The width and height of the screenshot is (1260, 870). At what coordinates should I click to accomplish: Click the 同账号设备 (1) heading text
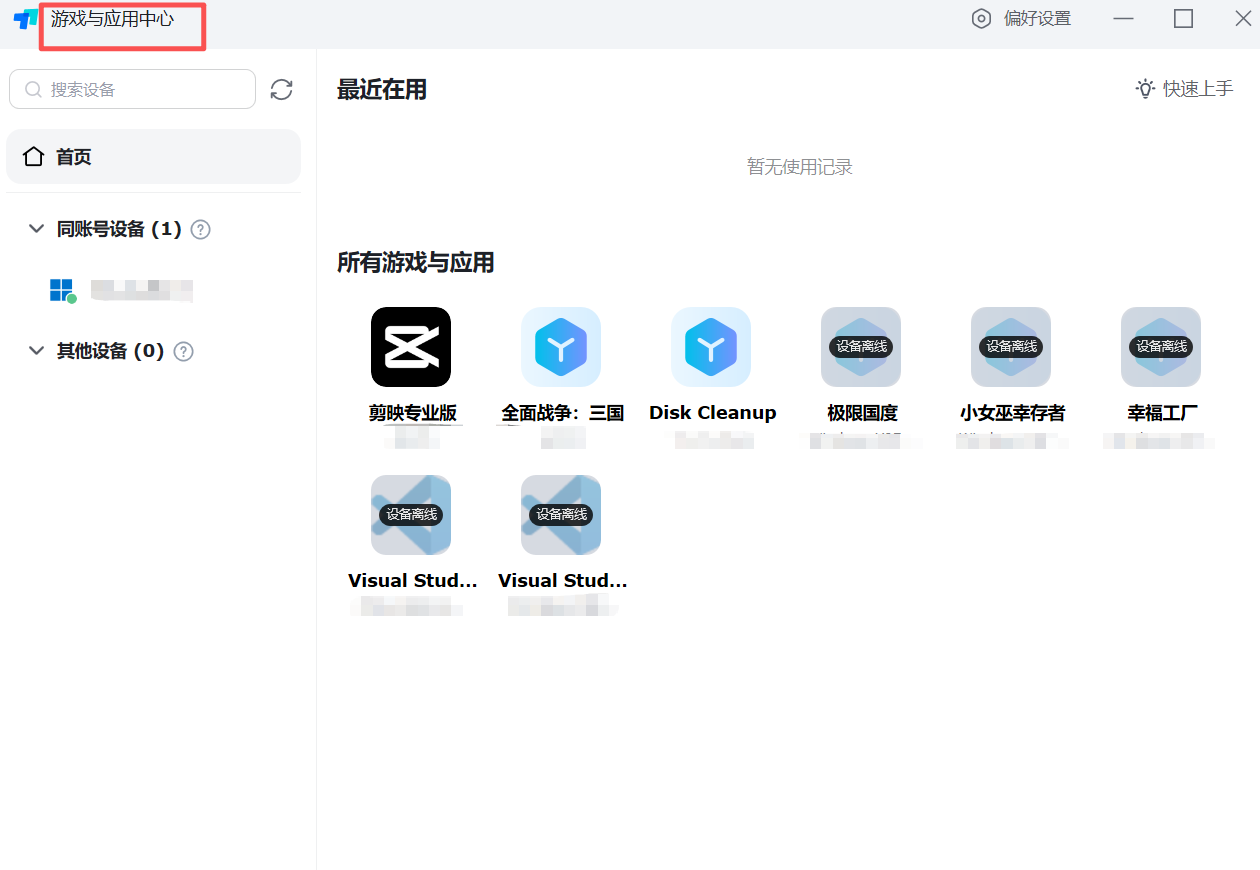pos(119,229)
